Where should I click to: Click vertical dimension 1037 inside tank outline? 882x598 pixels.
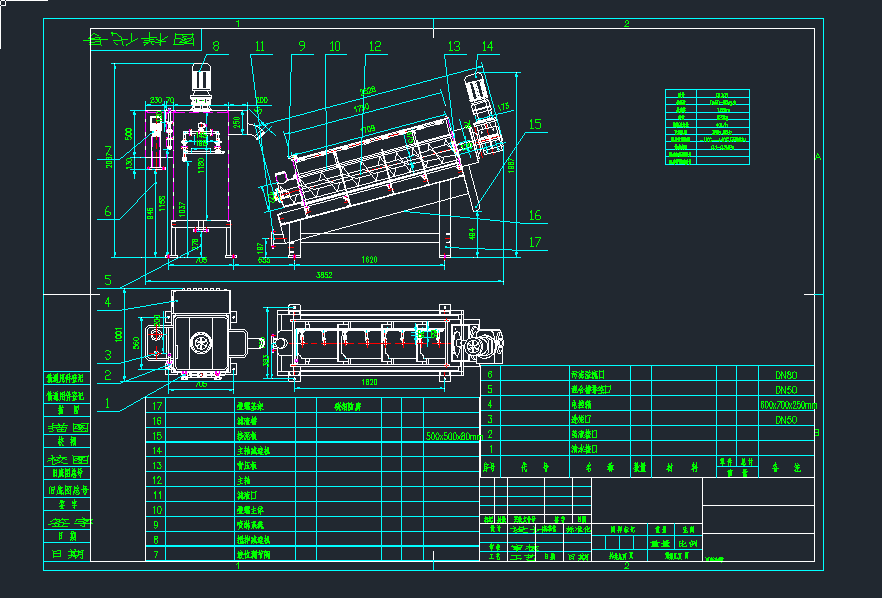point(182,210)
